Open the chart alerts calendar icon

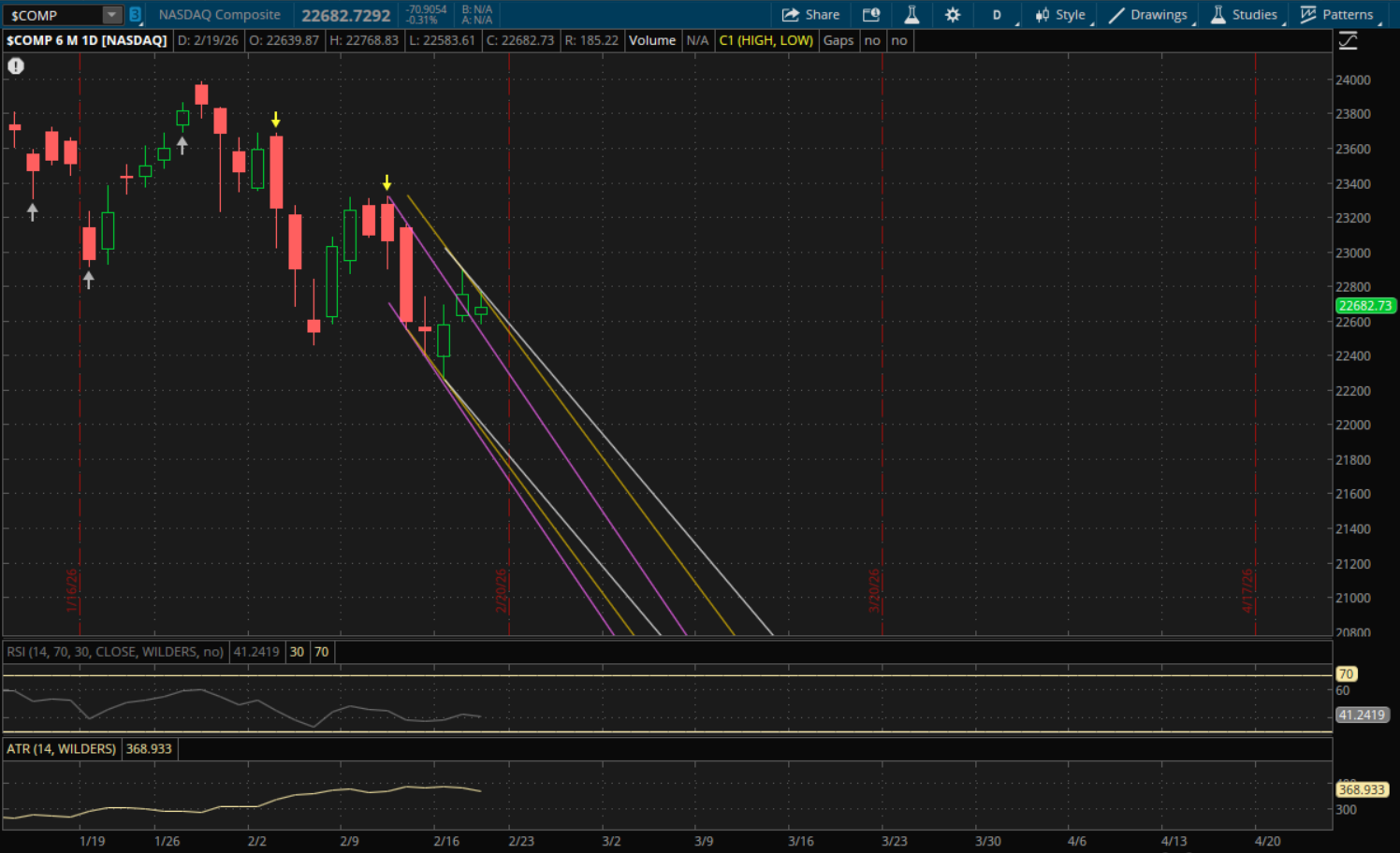pyautogui.click(x=870, y=15)
